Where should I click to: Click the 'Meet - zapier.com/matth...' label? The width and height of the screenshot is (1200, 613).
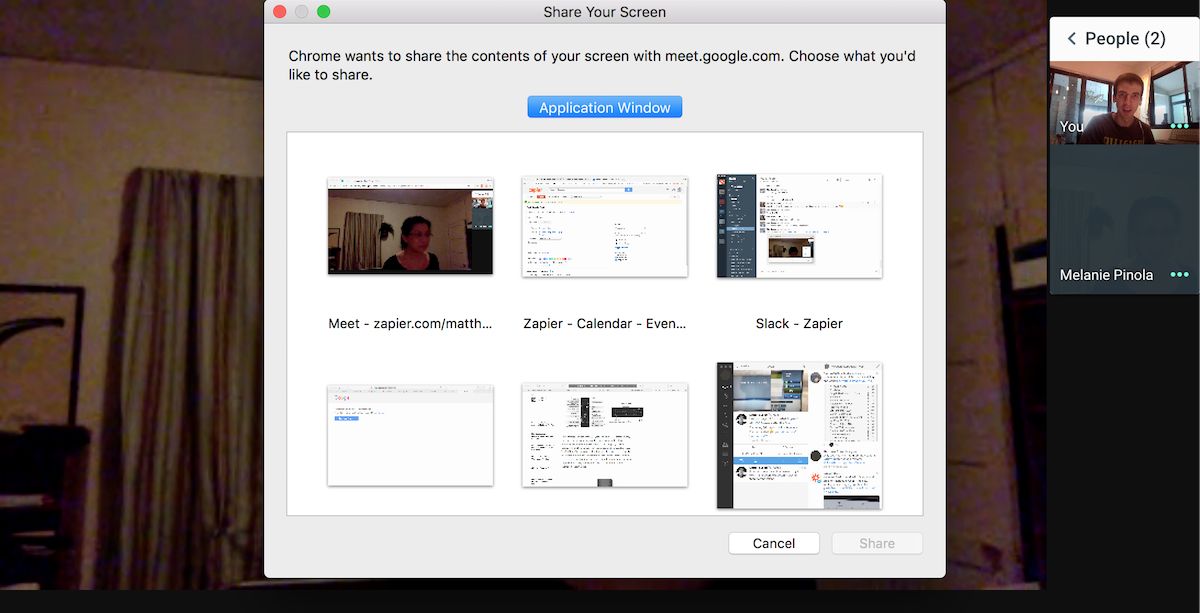(x=410, y=323)
